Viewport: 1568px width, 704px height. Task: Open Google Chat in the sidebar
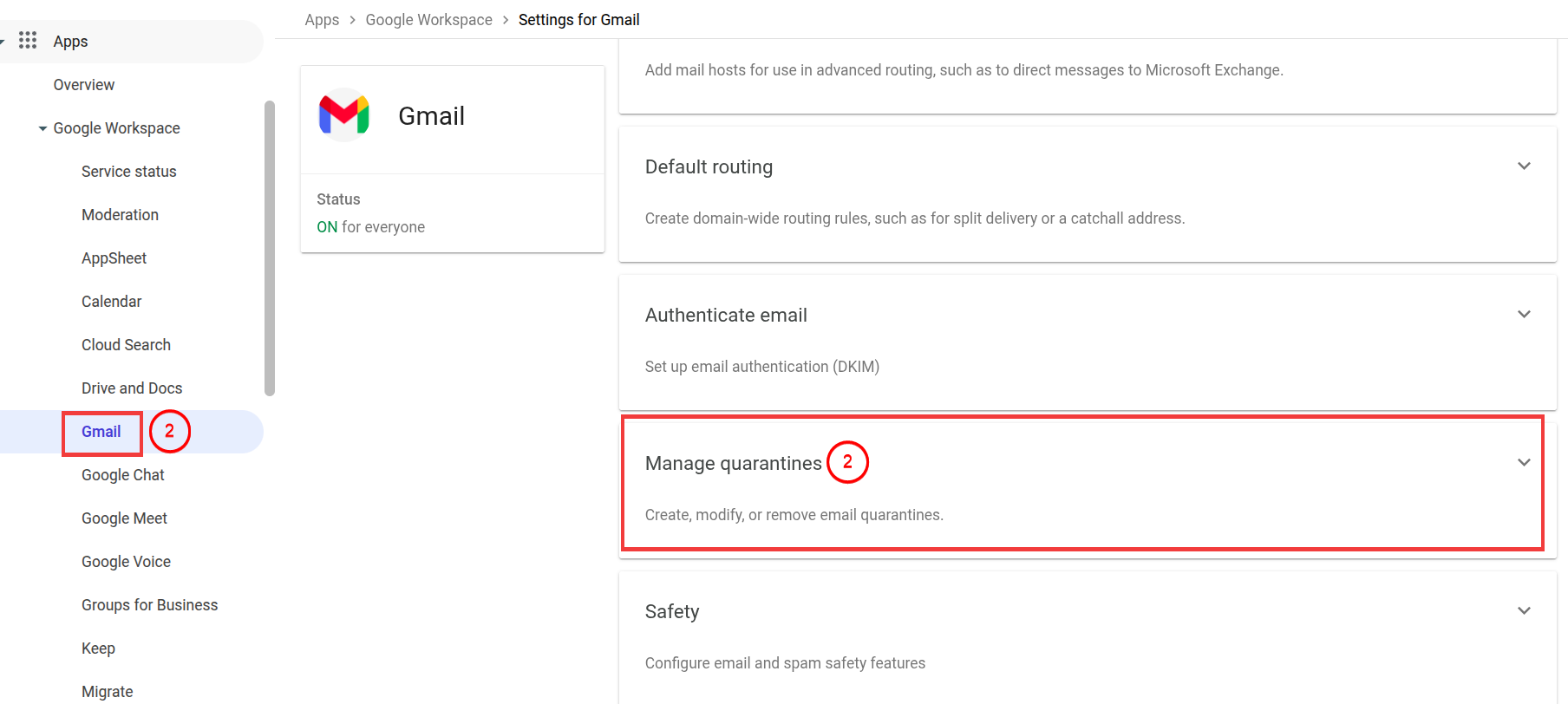(x=123, y=475)
